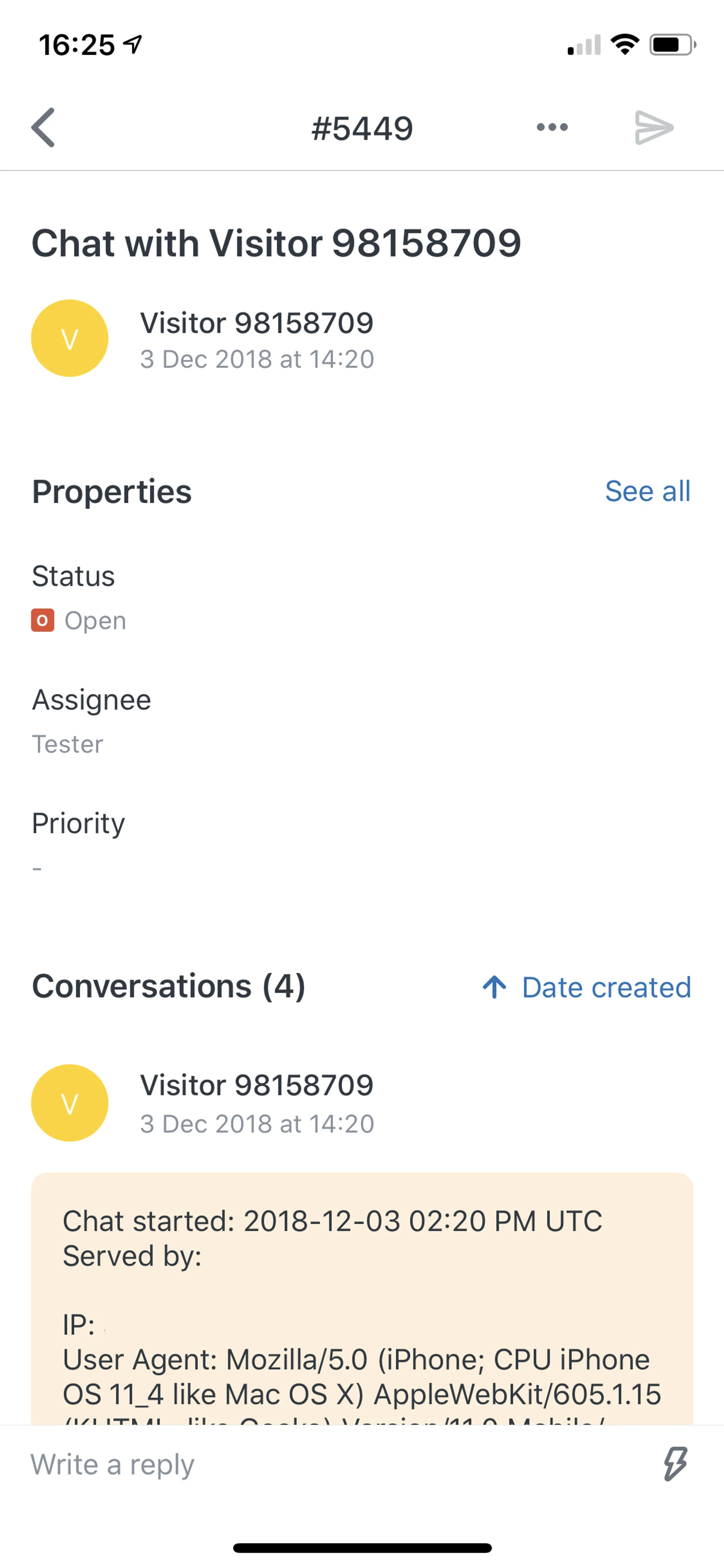Tap the Conversations (4) section header
This screenshot has width=724, height=1568.
tap(169, 986)
